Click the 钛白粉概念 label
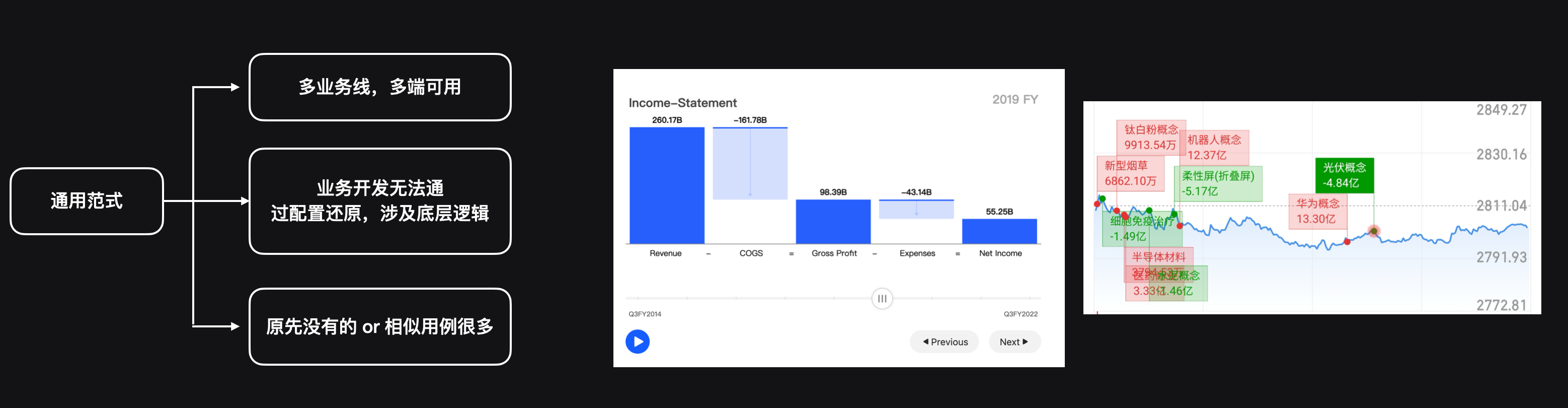The image size is (1568, 408). [x=1150, y=137]
